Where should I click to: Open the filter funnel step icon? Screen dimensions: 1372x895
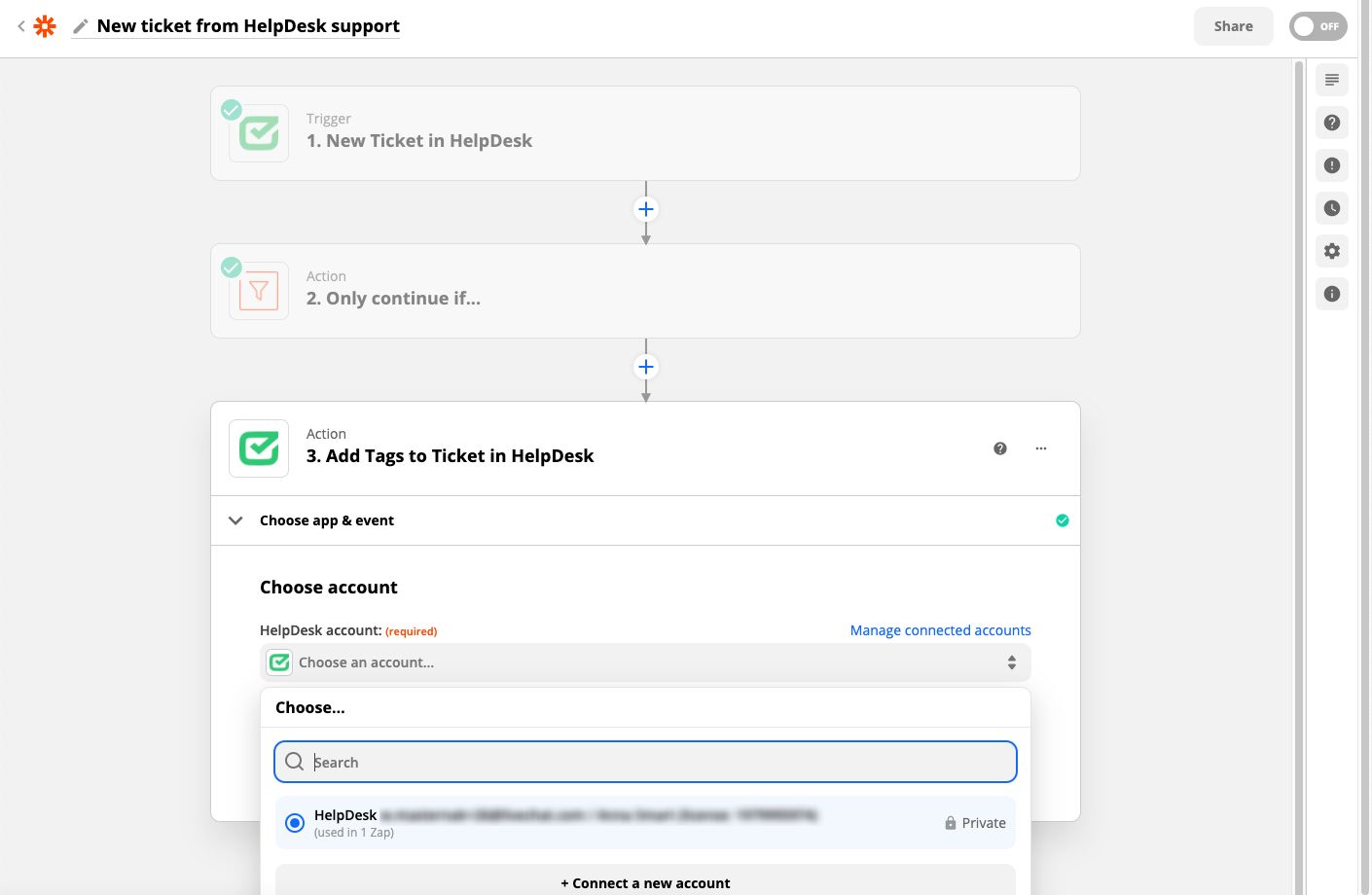[259, 291]
